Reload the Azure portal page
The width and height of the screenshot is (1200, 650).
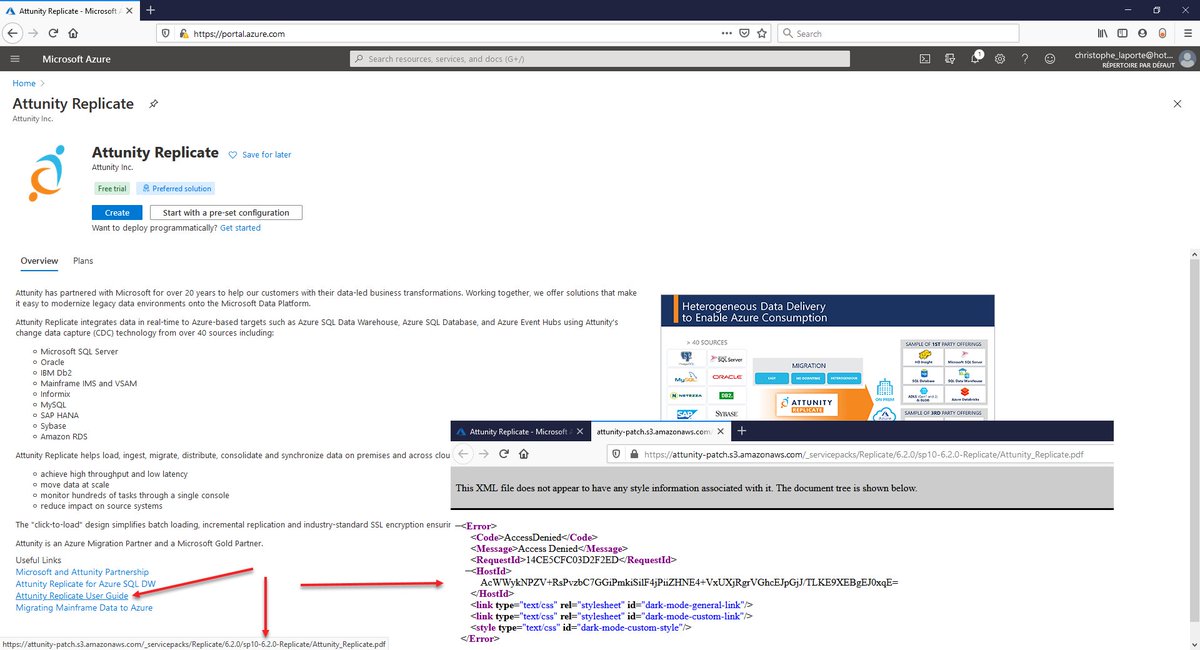tap(53, 32)
